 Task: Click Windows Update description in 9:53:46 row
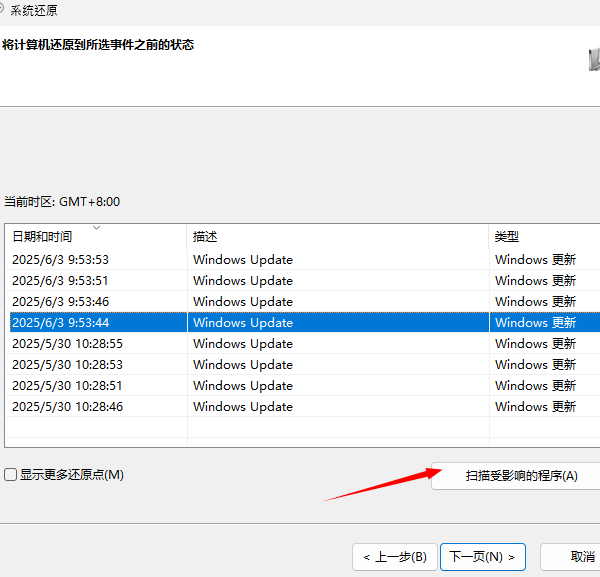click(x=243, y=302)
